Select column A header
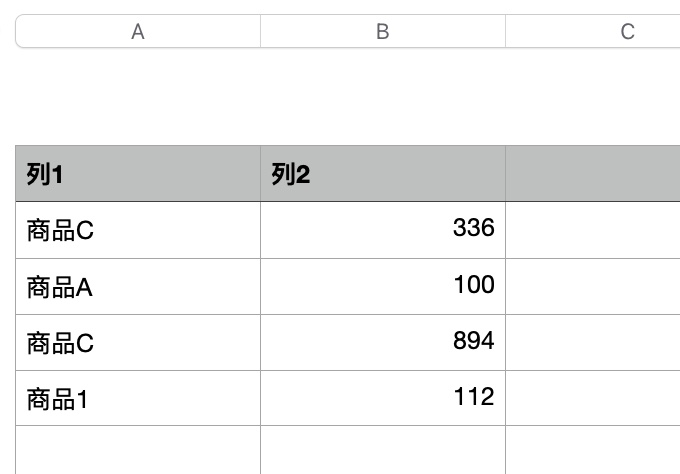The height and width of the screenshot is (474, 680). 138,32
